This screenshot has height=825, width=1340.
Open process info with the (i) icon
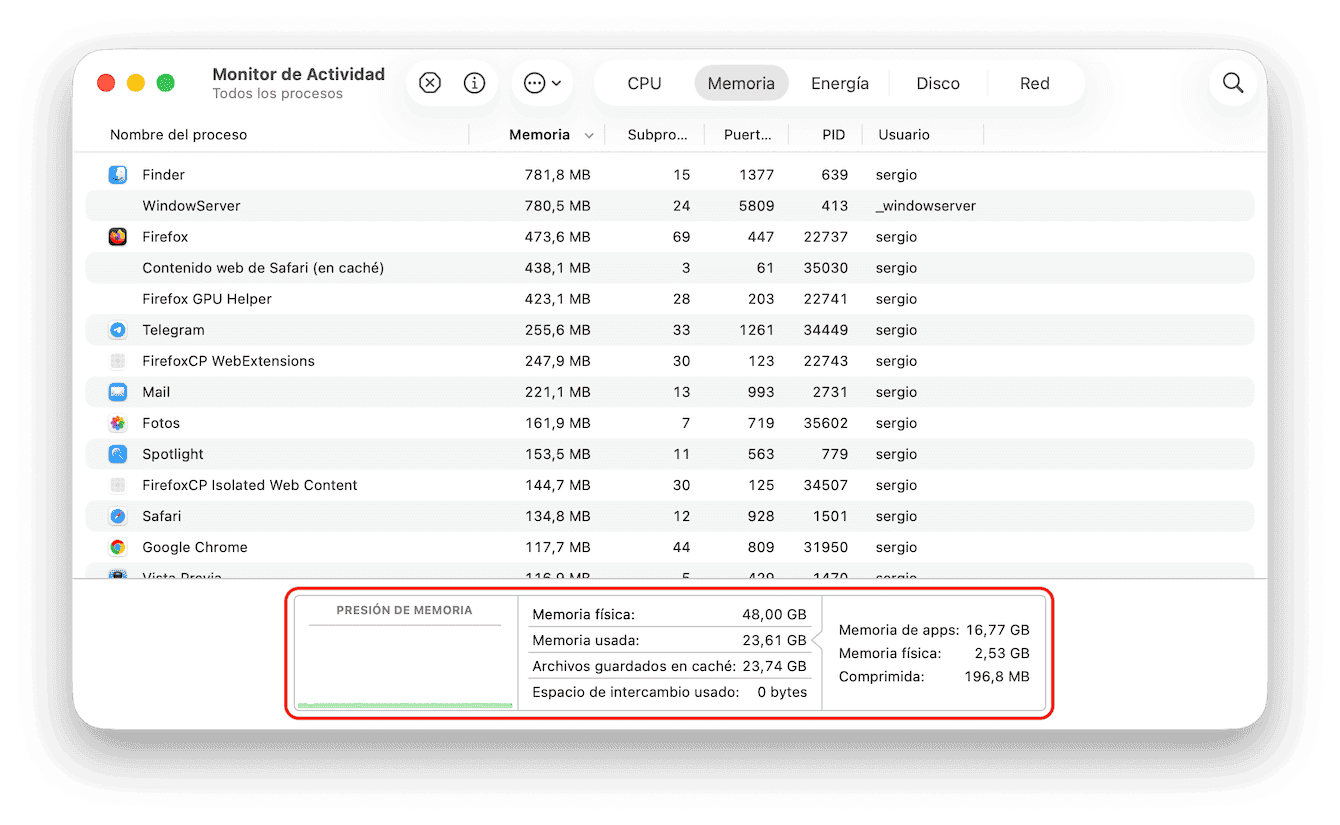tap(475, 83)
